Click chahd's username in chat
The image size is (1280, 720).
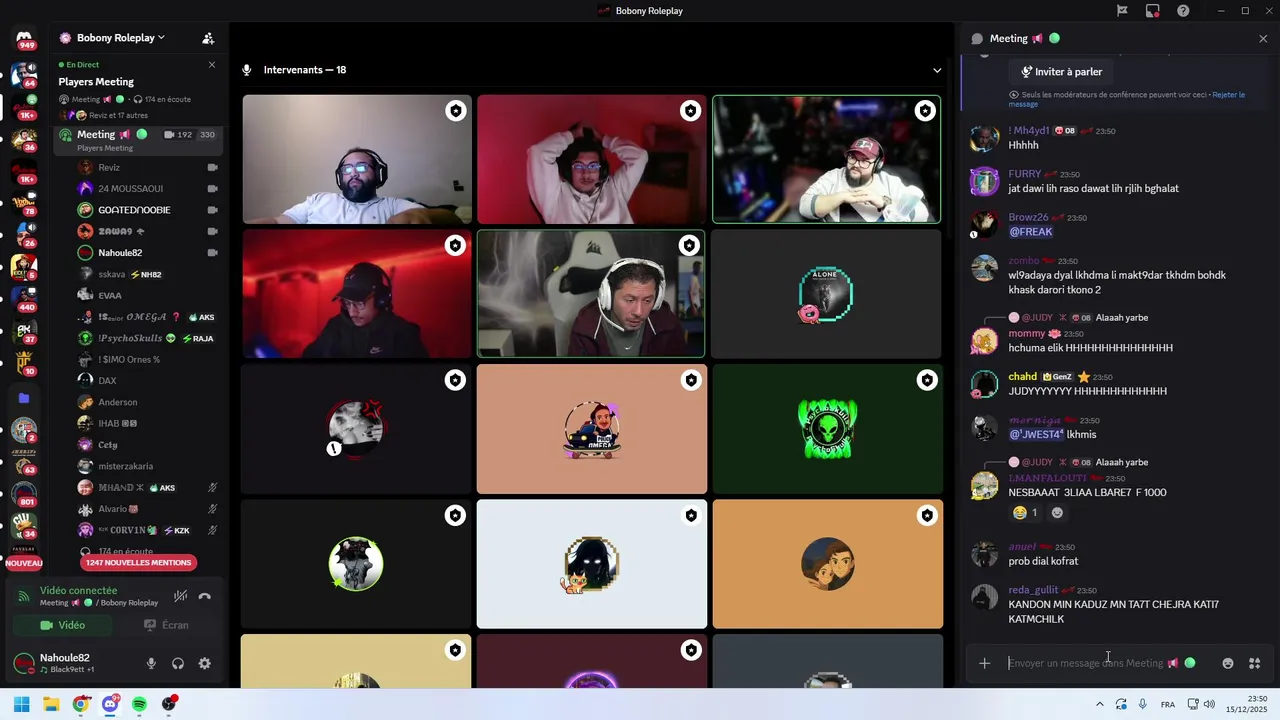click(1022, 377)
